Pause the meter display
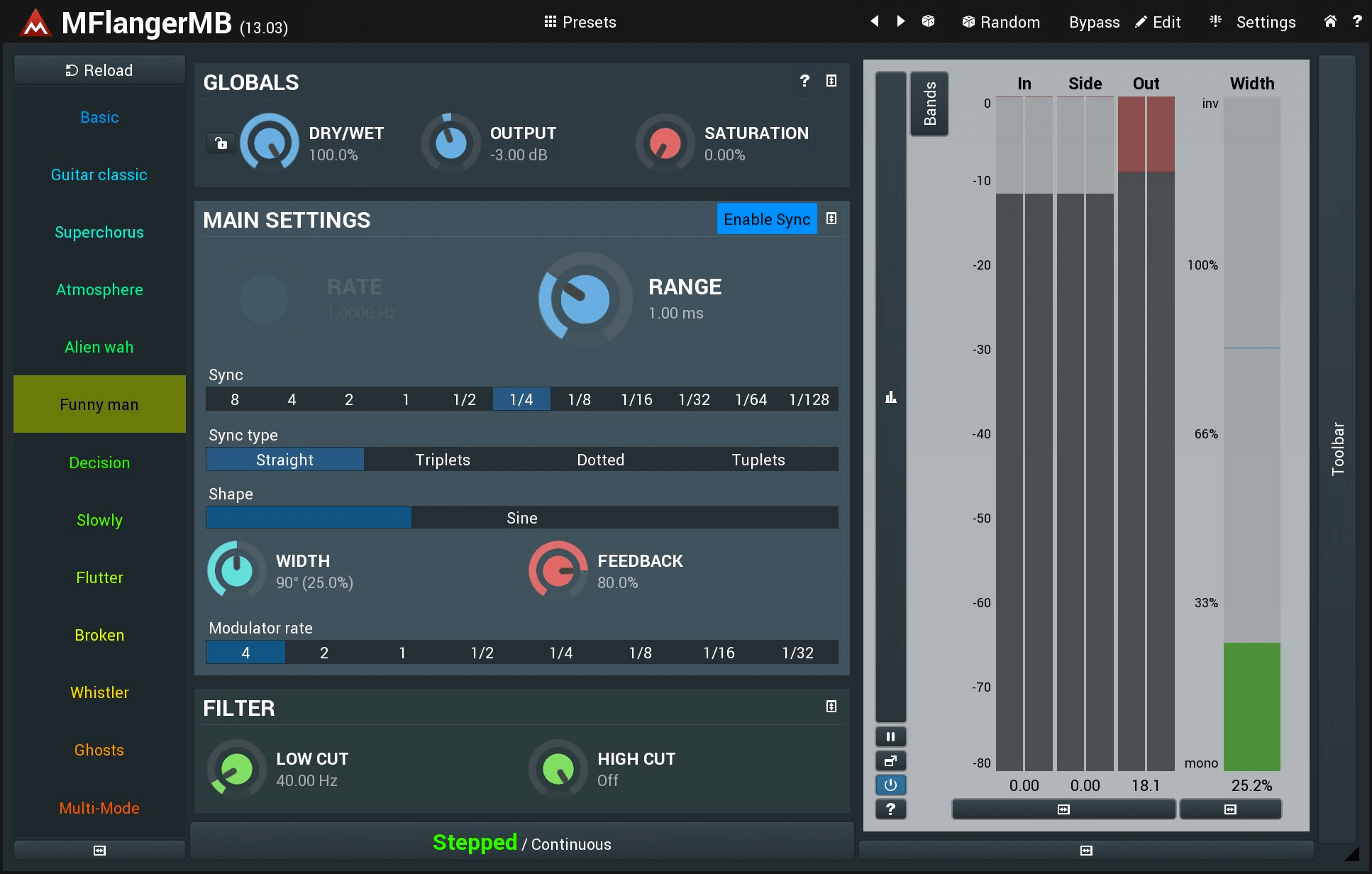1372x874 pixels. point(890,736)
